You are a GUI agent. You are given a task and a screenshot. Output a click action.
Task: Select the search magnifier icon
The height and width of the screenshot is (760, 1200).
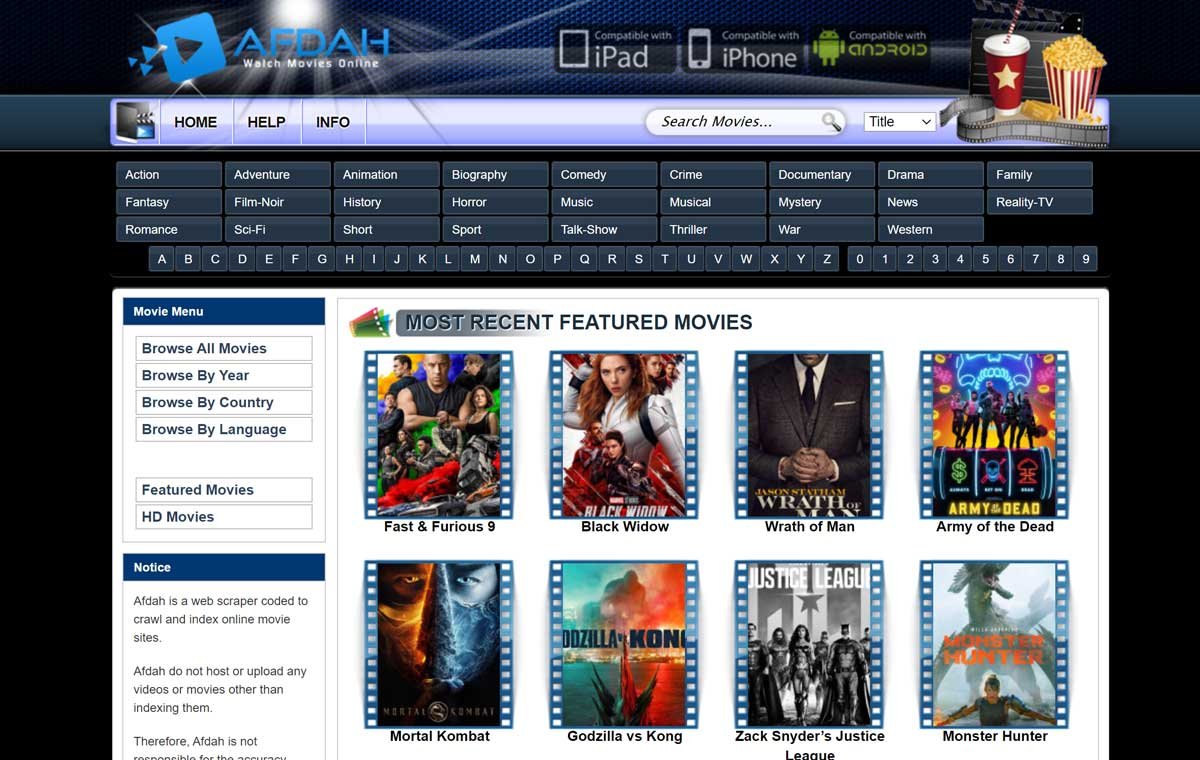click(832, 120)
